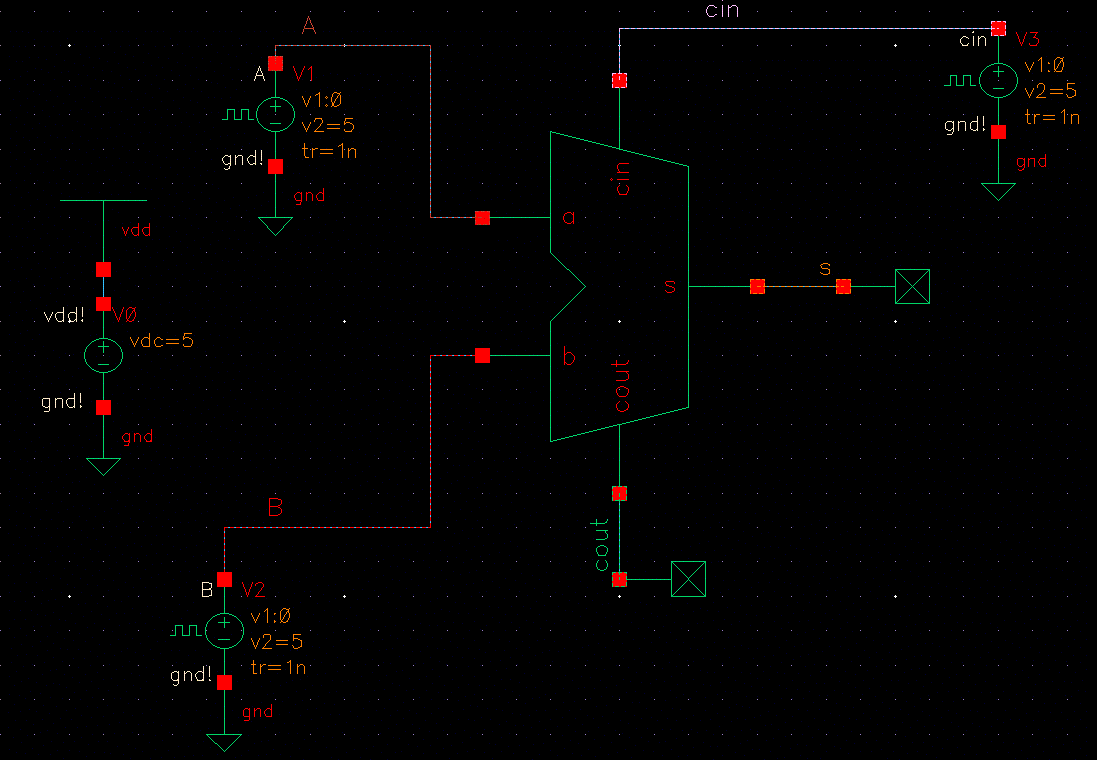Click the s pin name inside adder

(670, 286)
